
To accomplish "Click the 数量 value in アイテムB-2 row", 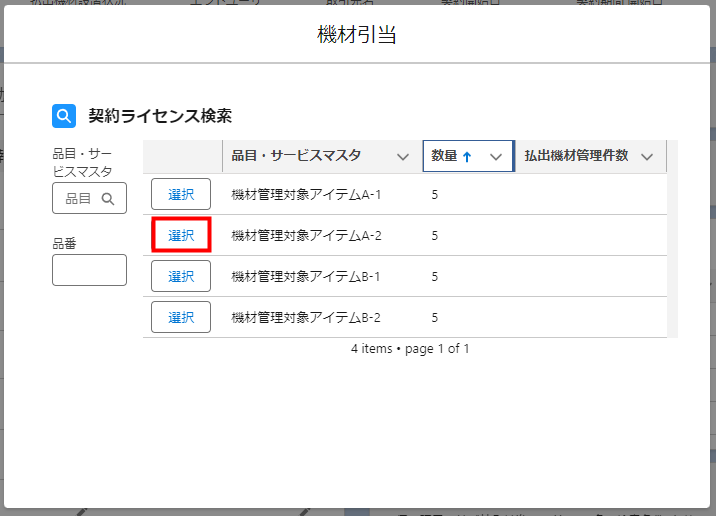I will (435, 317).
